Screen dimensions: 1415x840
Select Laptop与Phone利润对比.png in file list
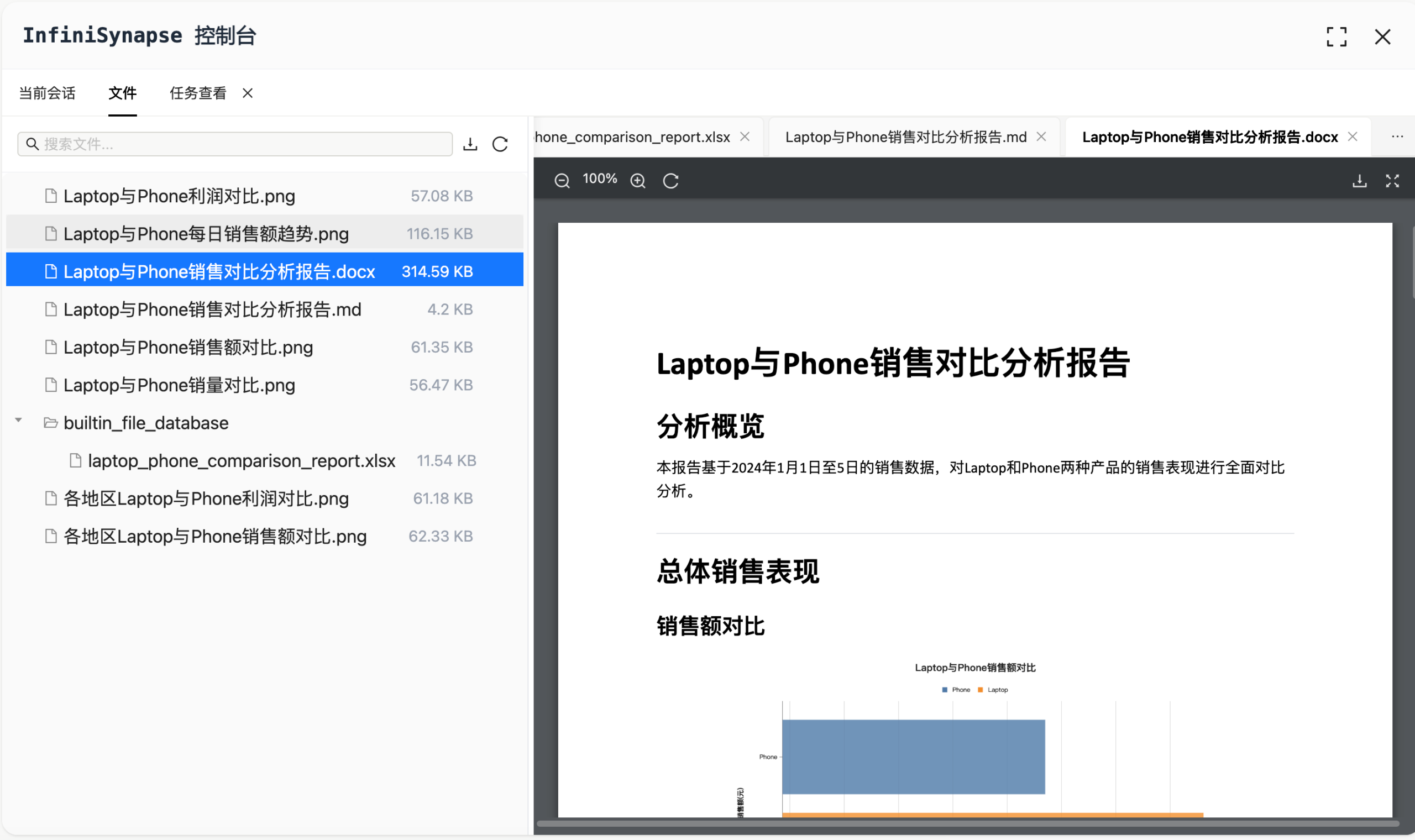[179, 195]
